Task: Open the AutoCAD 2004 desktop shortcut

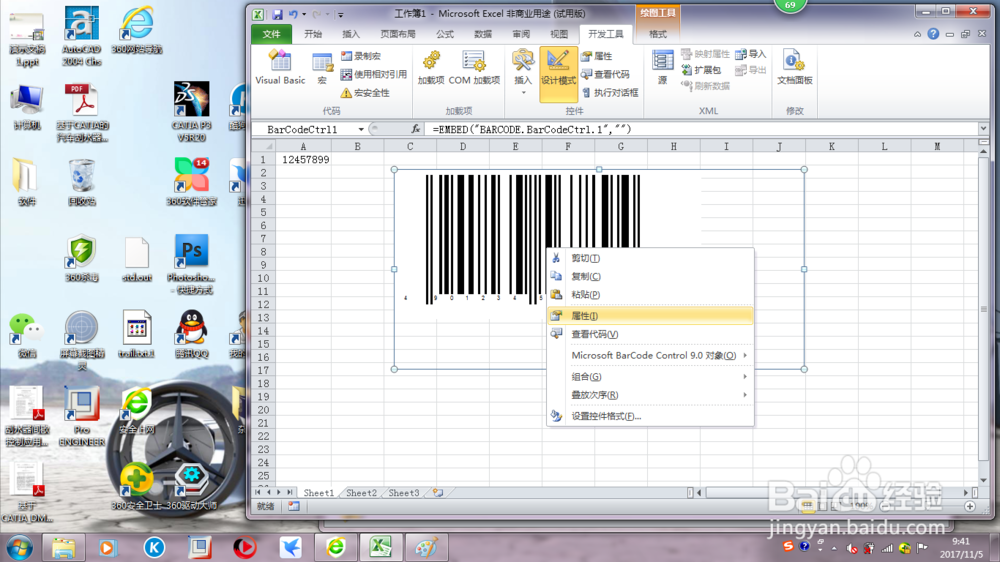Action: pyautogui.click(x=82, y=36)
